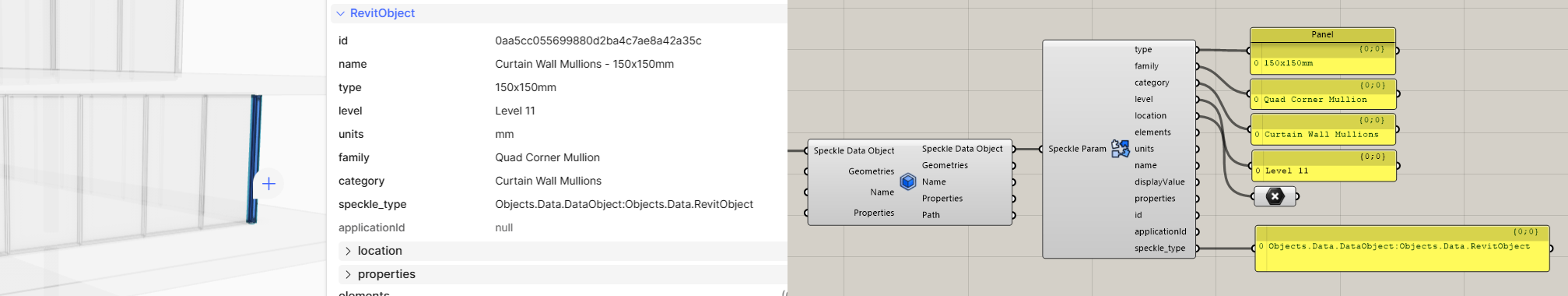This screenshot has height=296, width=1568.
Task: Click the id output on Speckle Param
Action: click(x=1138, y=215)
